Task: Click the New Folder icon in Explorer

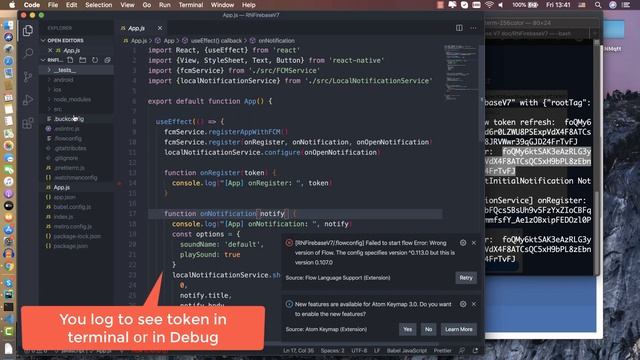Action: pos(82,60)
